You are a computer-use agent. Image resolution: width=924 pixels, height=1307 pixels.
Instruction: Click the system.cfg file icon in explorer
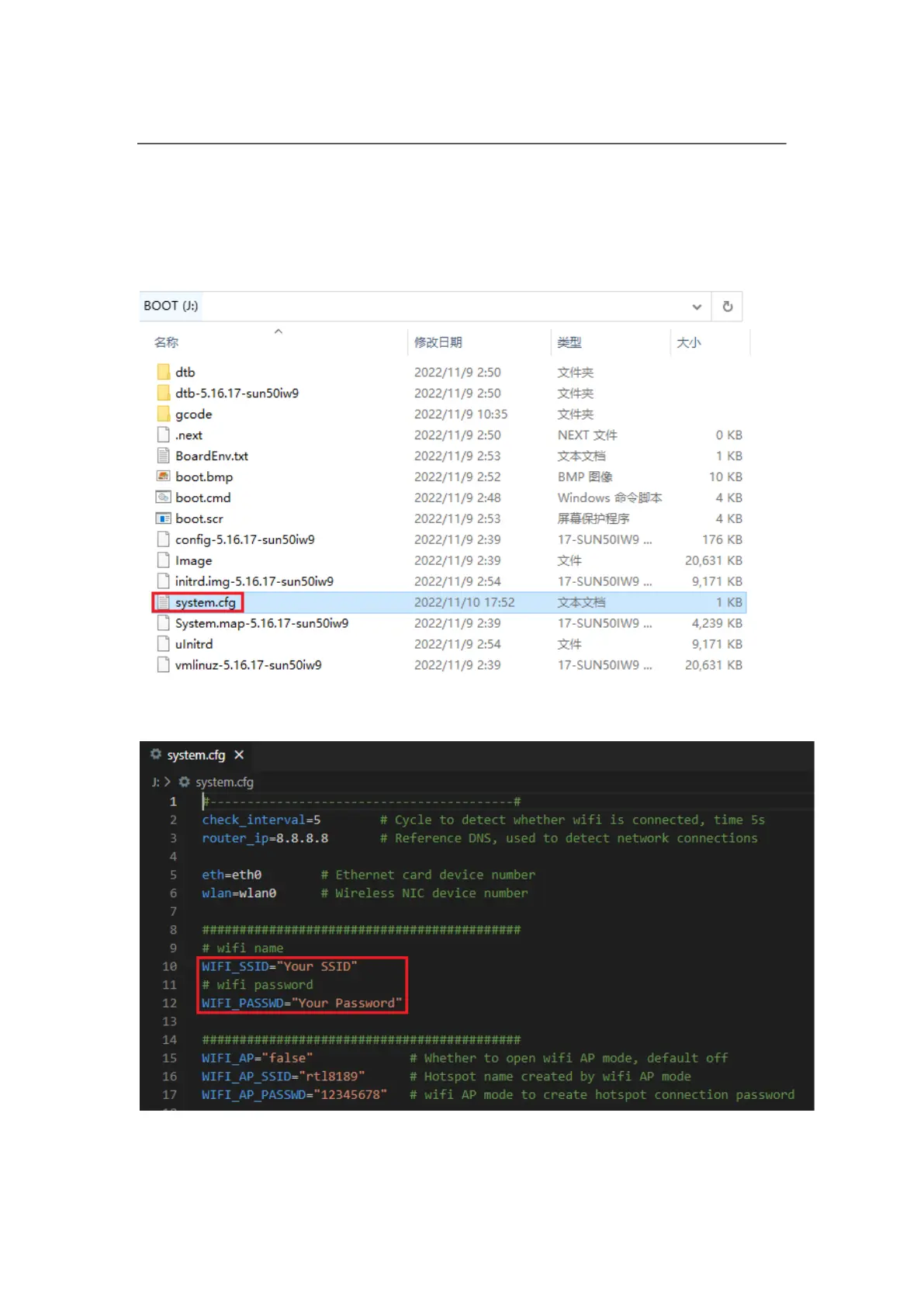coord(163,602)
